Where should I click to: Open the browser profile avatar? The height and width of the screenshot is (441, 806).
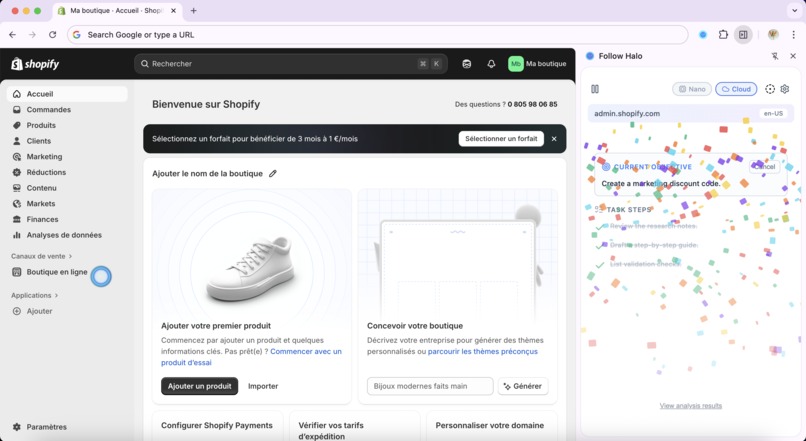[x=773, y=34]
